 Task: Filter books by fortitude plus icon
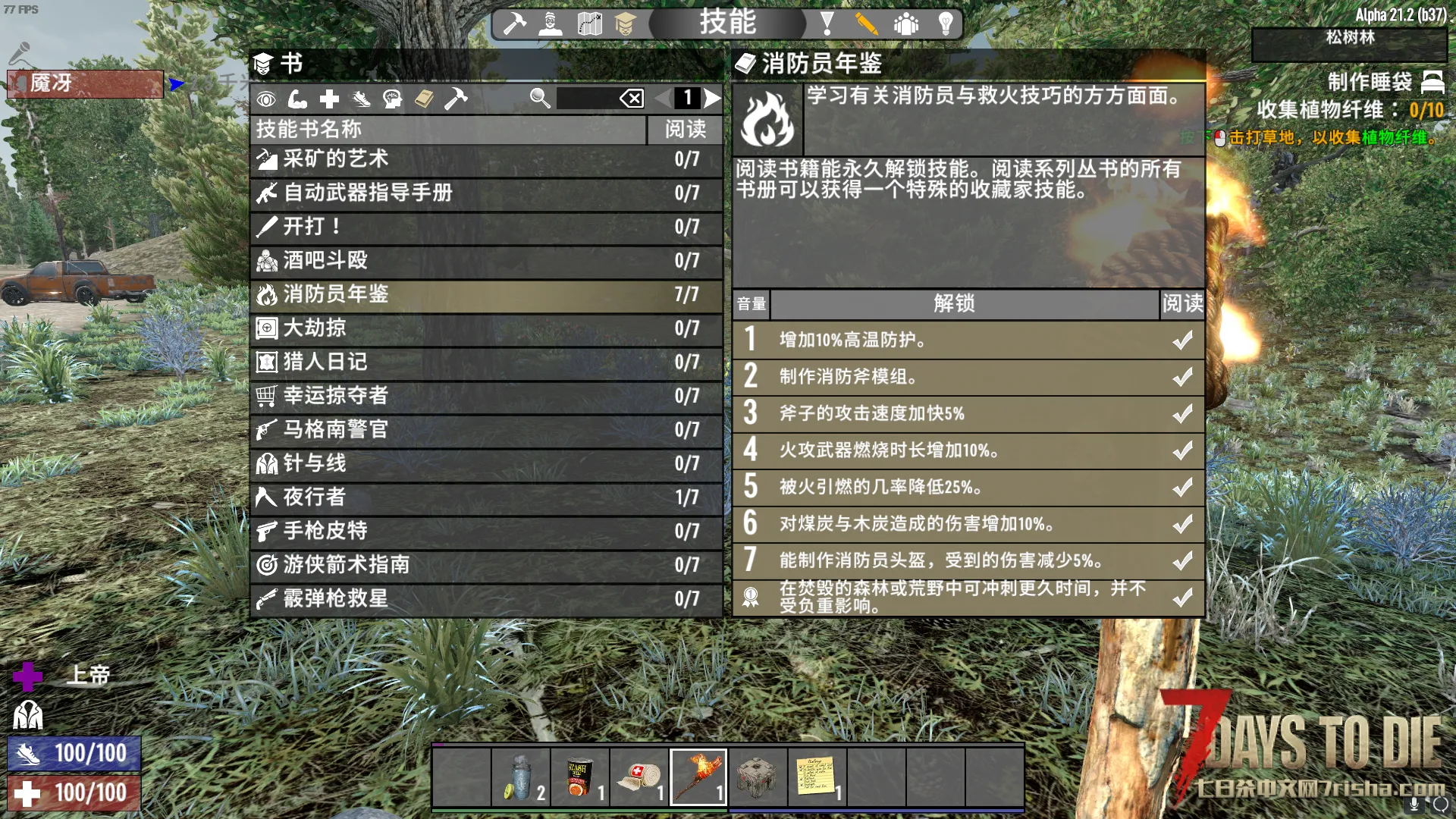329,99
